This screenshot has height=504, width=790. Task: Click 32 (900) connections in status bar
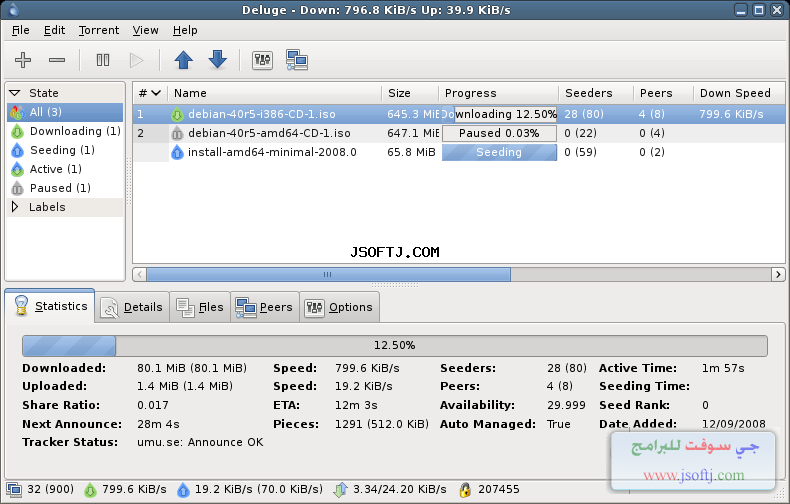click(50, 489)
